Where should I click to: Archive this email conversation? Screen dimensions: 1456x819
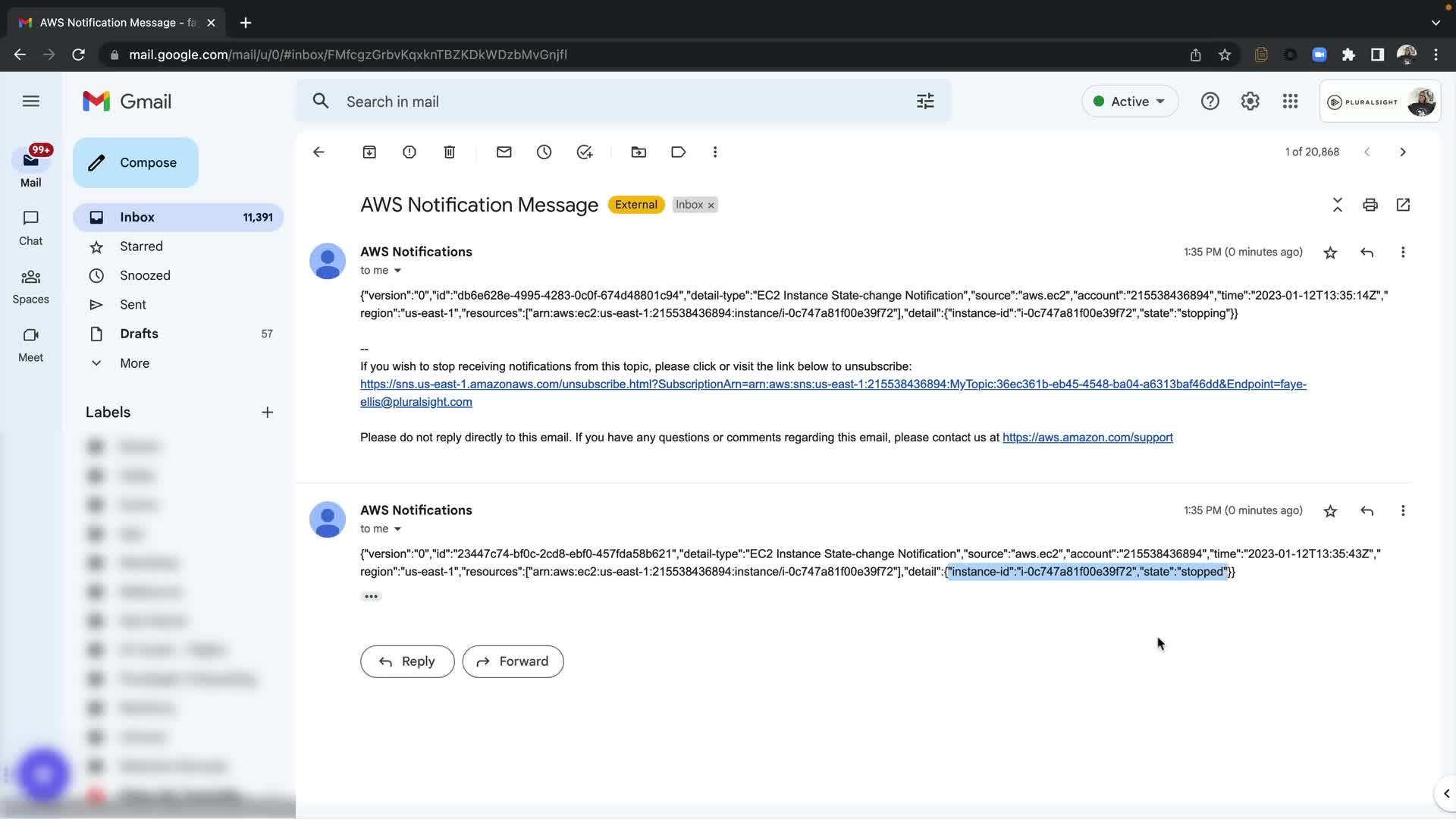pos(369,152)
